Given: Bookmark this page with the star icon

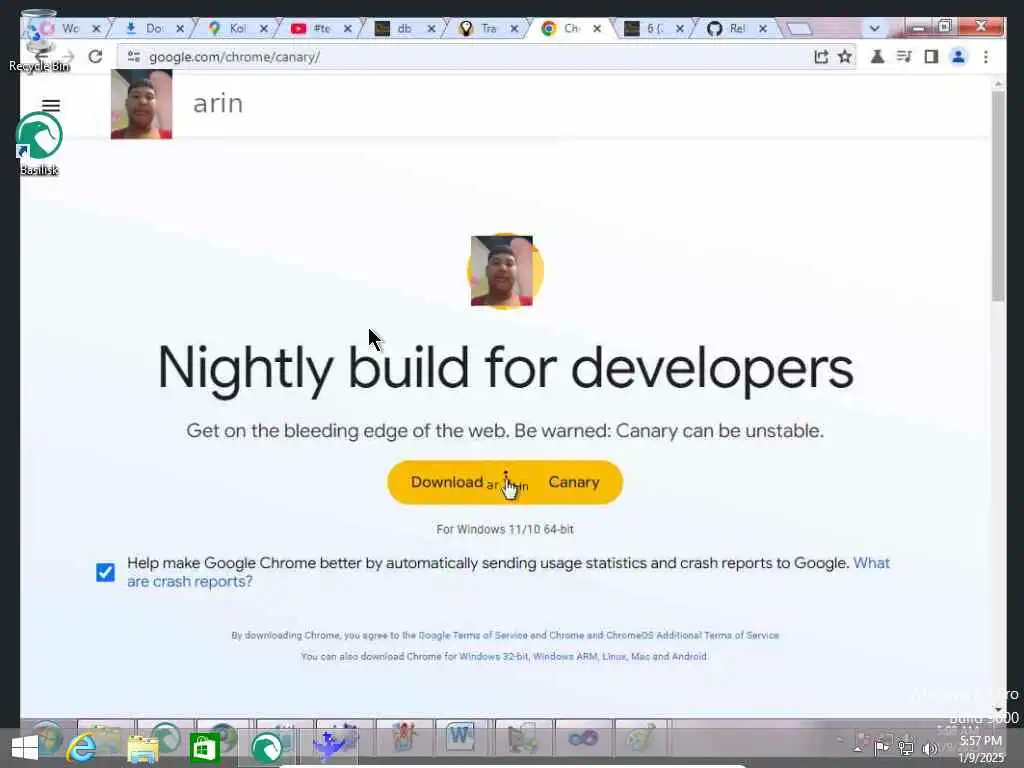Looking at the screenshot, I should (x=845, y=57).
